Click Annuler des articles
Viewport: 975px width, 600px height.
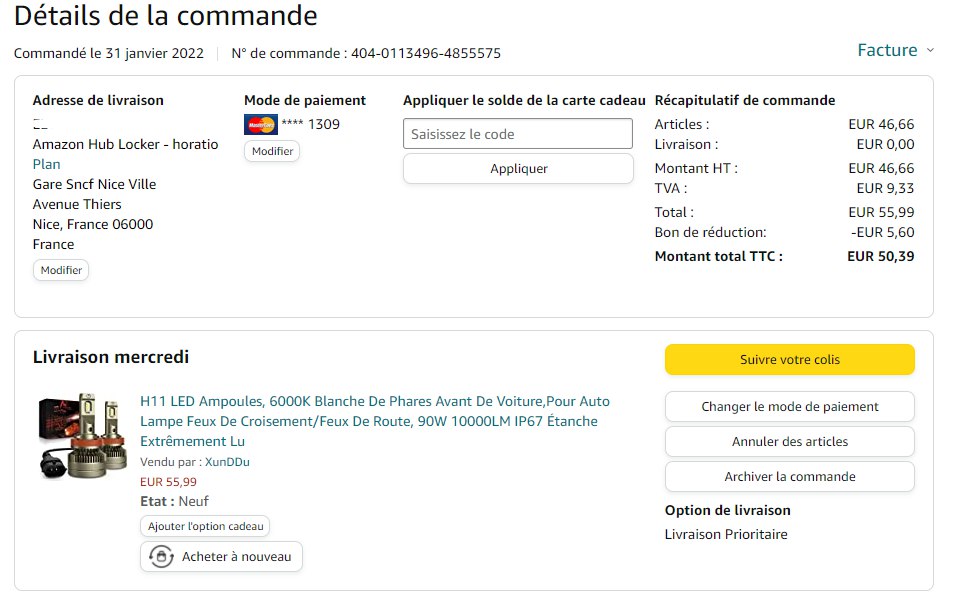pos(789,441)
